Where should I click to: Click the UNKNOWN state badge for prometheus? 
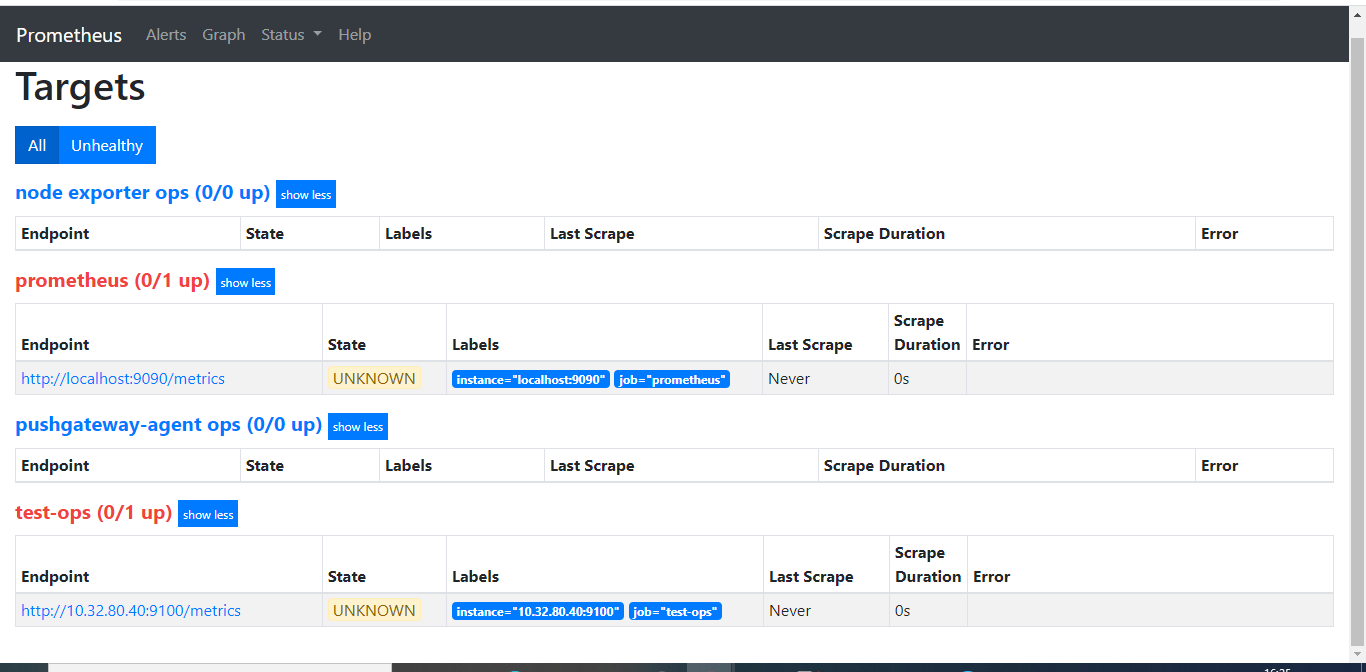coord(374,378)
